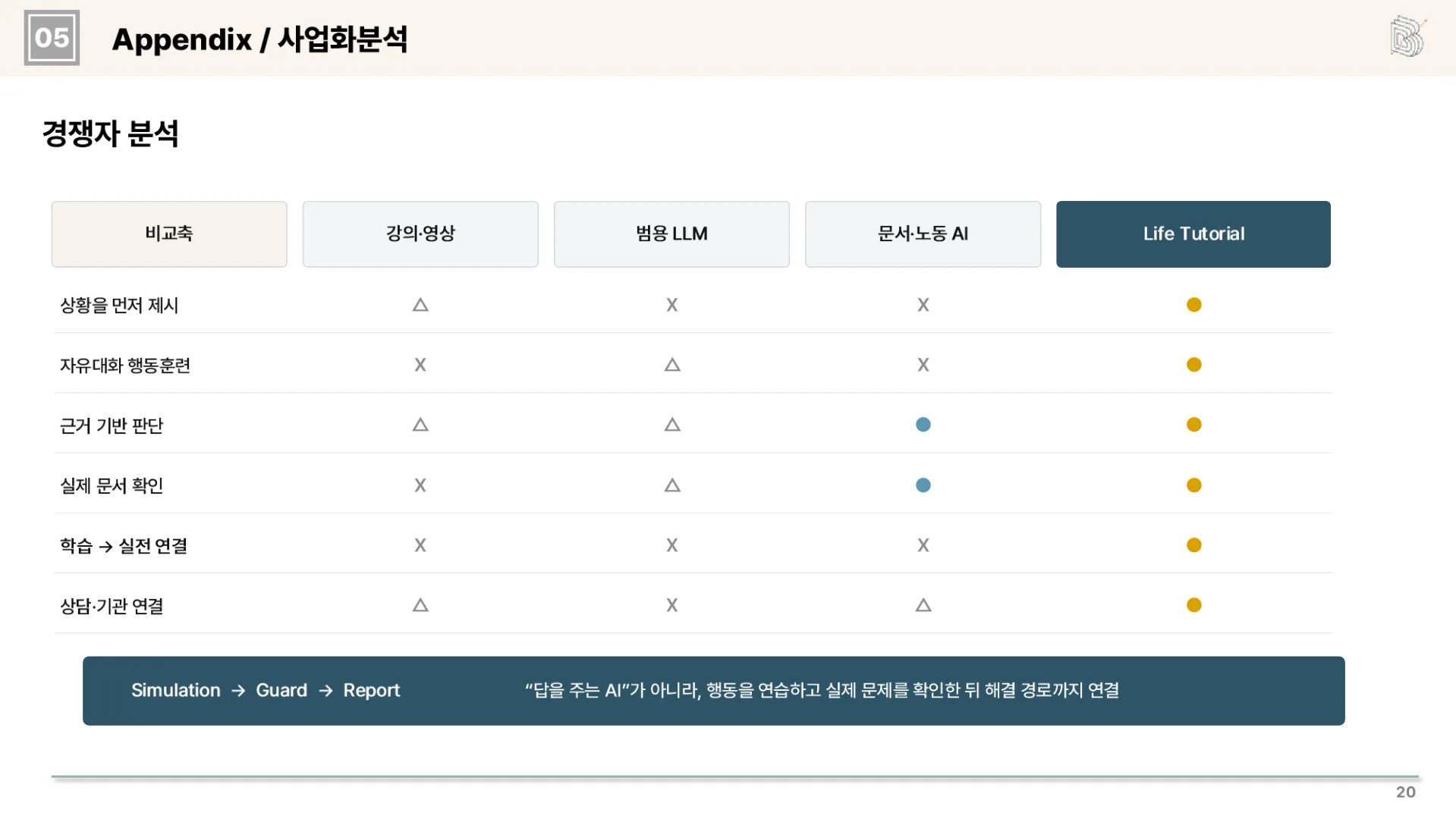Click the triangle for 상담·기관 연결 under 강의·영상
Screen dimensions: 1456x819
420,605
